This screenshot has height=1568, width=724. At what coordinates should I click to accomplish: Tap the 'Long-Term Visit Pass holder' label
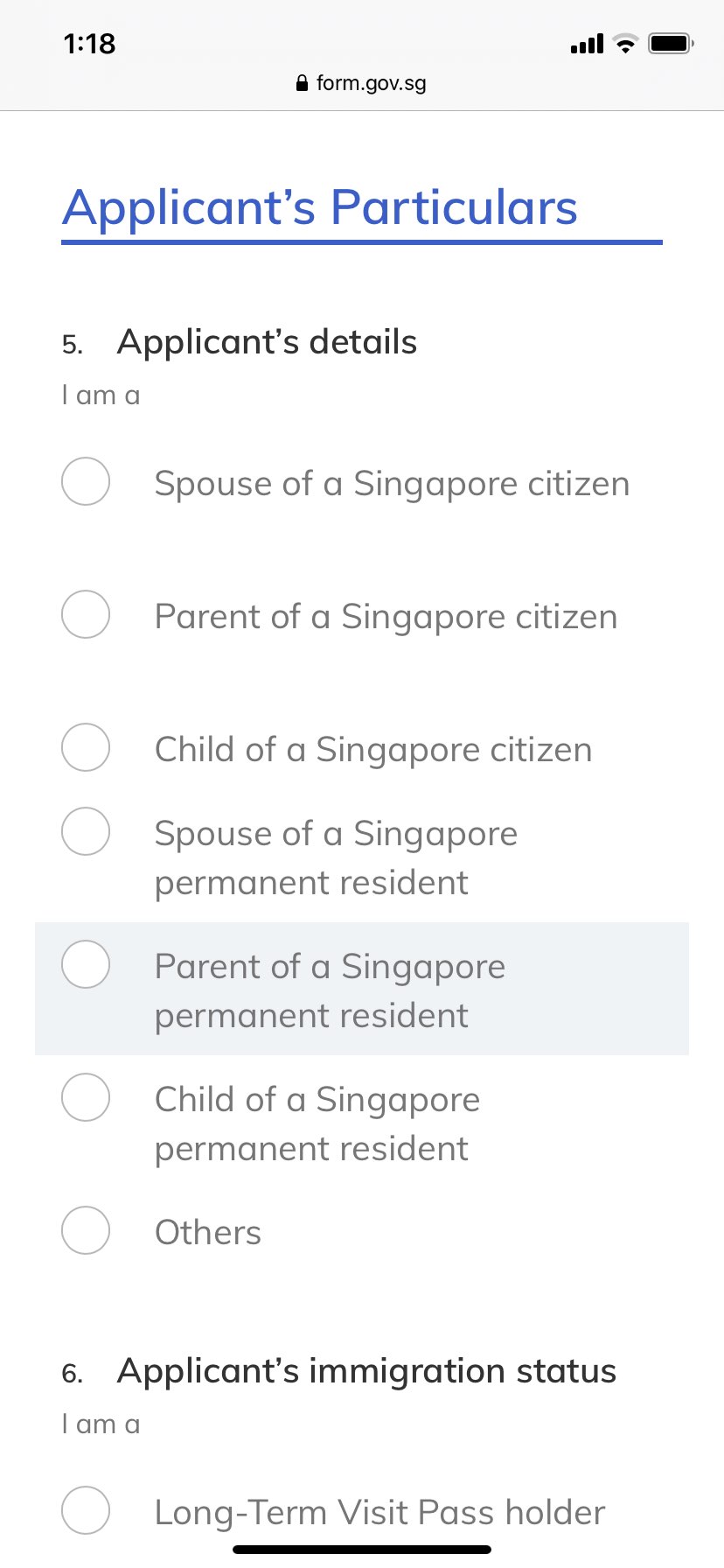379,1512
